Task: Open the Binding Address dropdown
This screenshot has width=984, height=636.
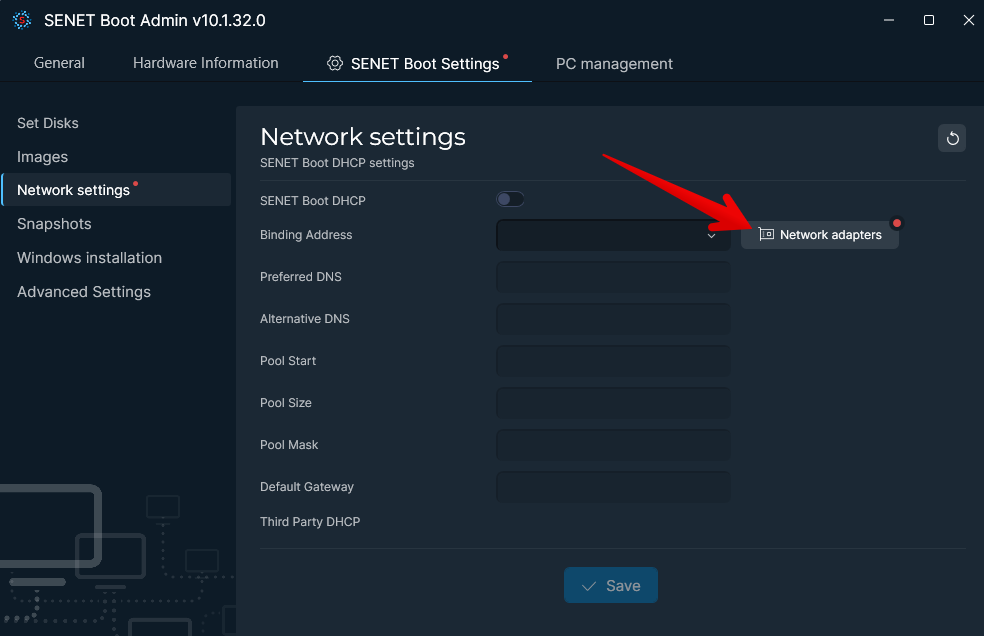Action: pyautogui.click(x=612, y=234)
